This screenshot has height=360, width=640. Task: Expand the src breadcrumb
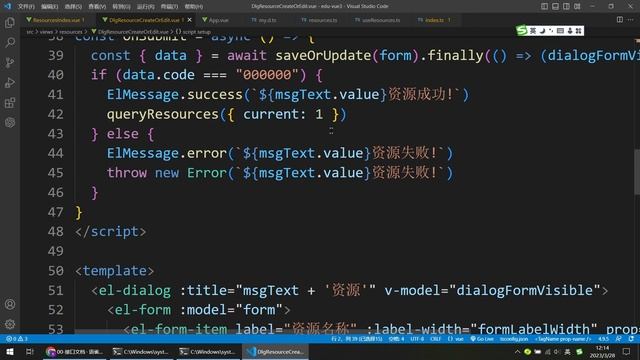point(30,31)
